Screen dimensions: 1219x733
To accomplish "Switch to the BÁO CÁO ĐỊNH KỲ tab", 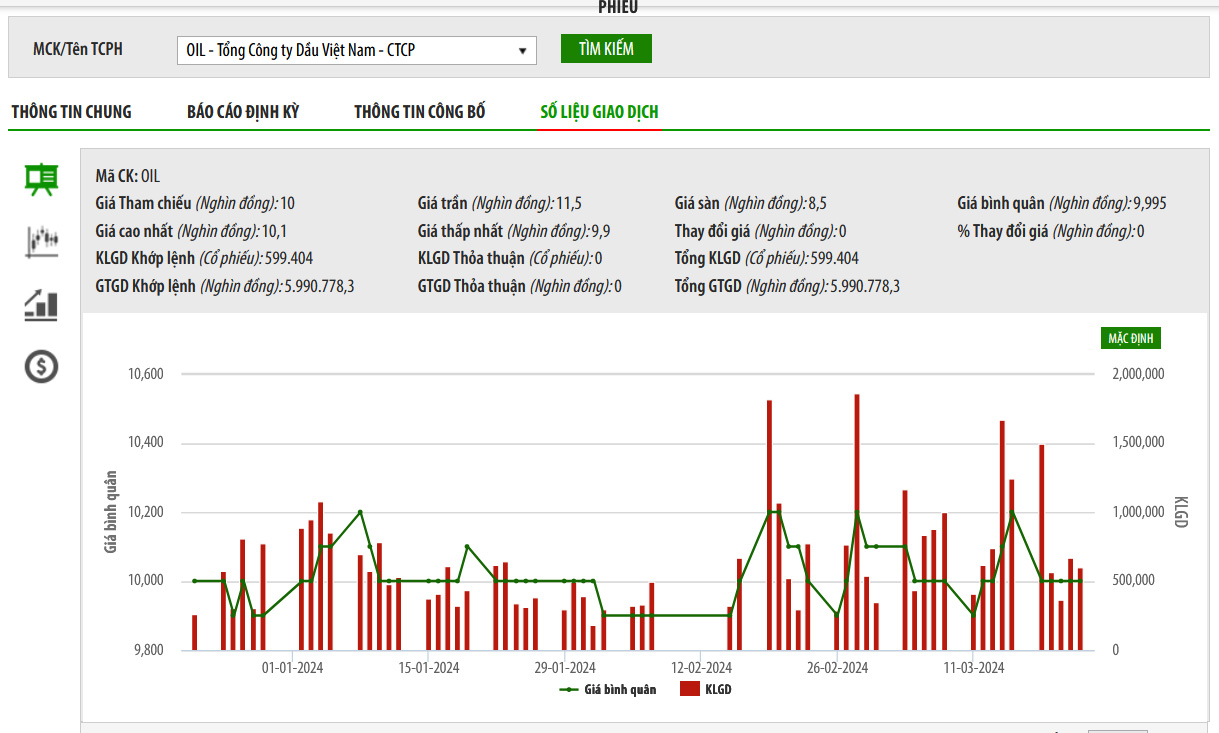I will point(243,112).
